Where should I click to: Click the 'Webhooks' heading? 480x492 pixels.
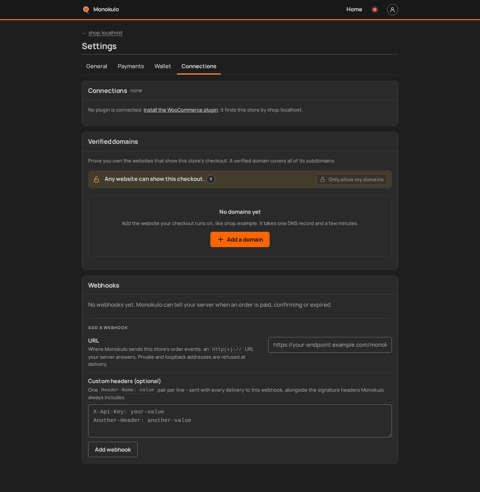(x=104, y=285)
